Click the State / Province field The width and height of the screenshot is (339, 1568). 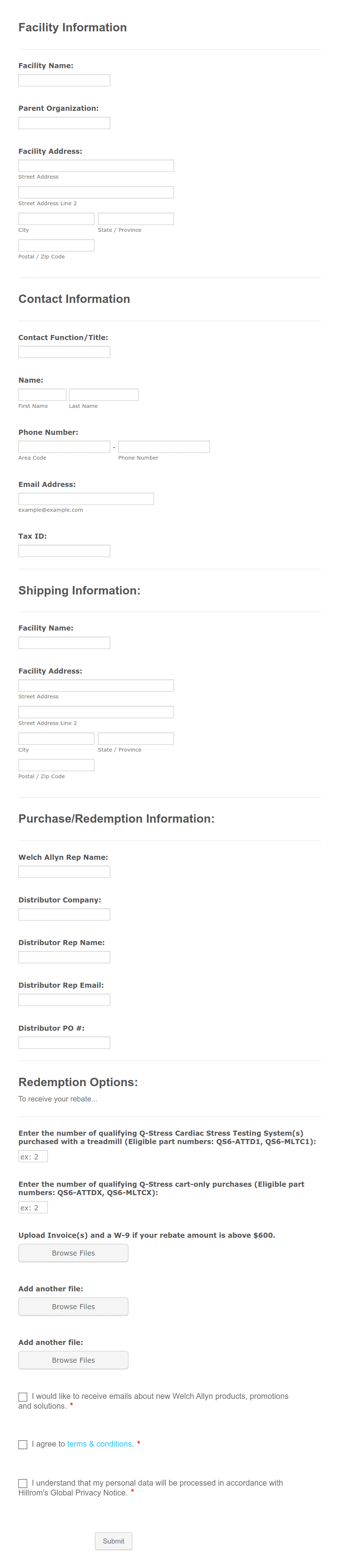136,218
